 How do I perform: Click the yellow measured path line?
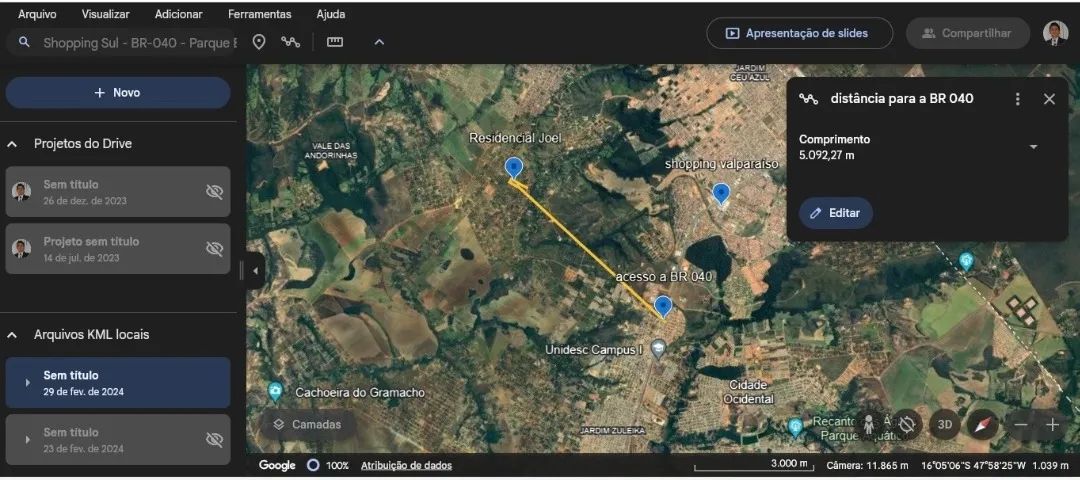tap(587, 248)
